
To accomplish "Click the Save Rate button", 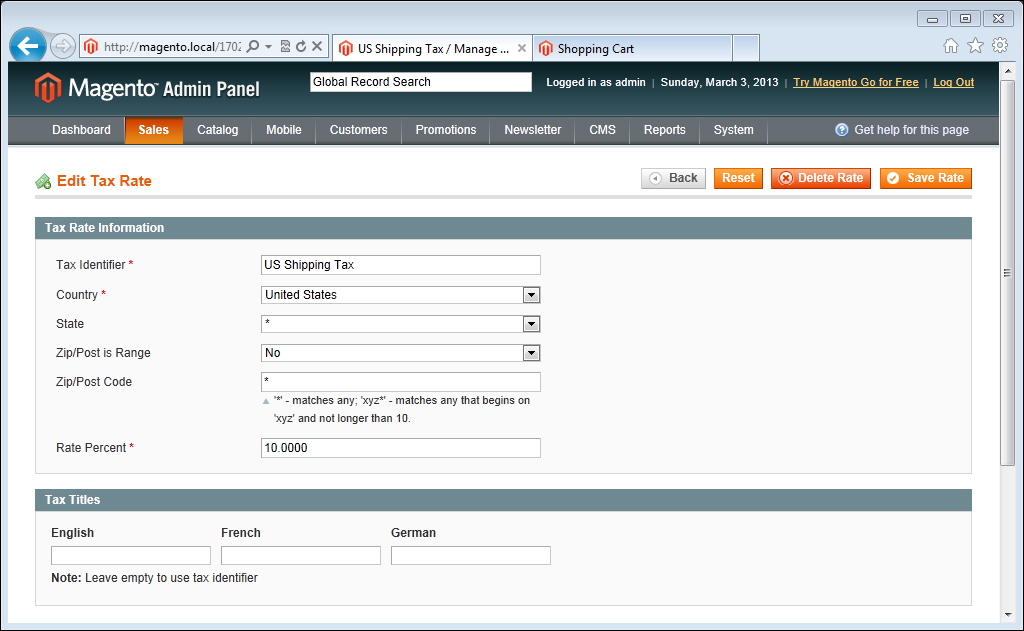I will tap(925, 178).
